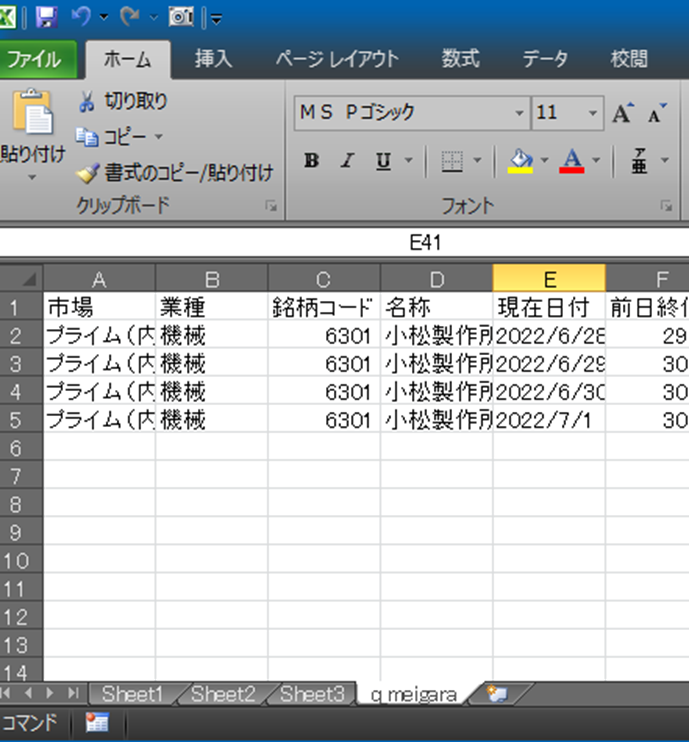The height and width of the screenshot is (742, 689).
Task: Click cell 現在日付 header
Action: click(549, 308)
